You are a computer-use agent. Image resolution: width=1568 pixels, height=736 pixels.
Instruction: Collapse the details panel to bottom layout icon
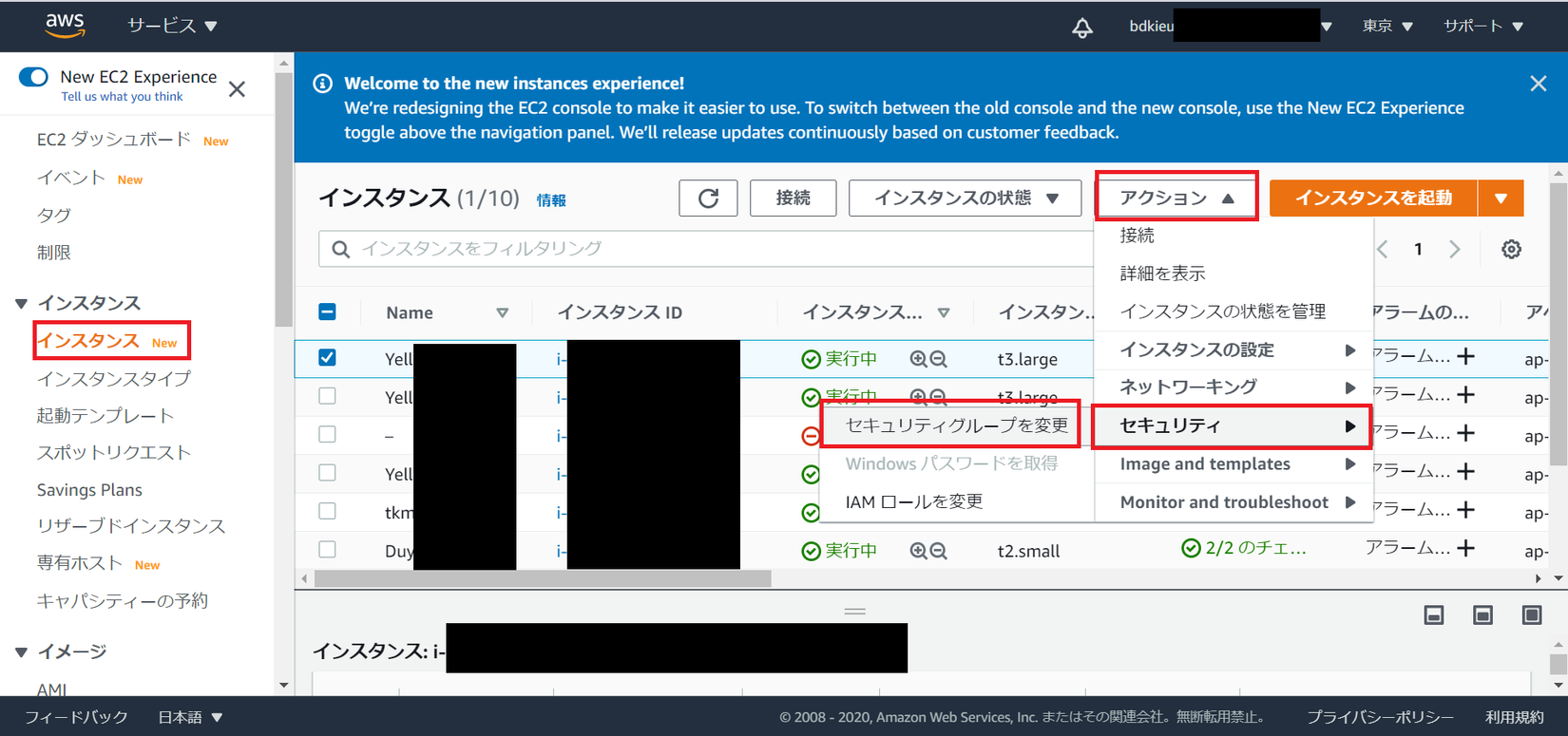[x=1434, y=615]
